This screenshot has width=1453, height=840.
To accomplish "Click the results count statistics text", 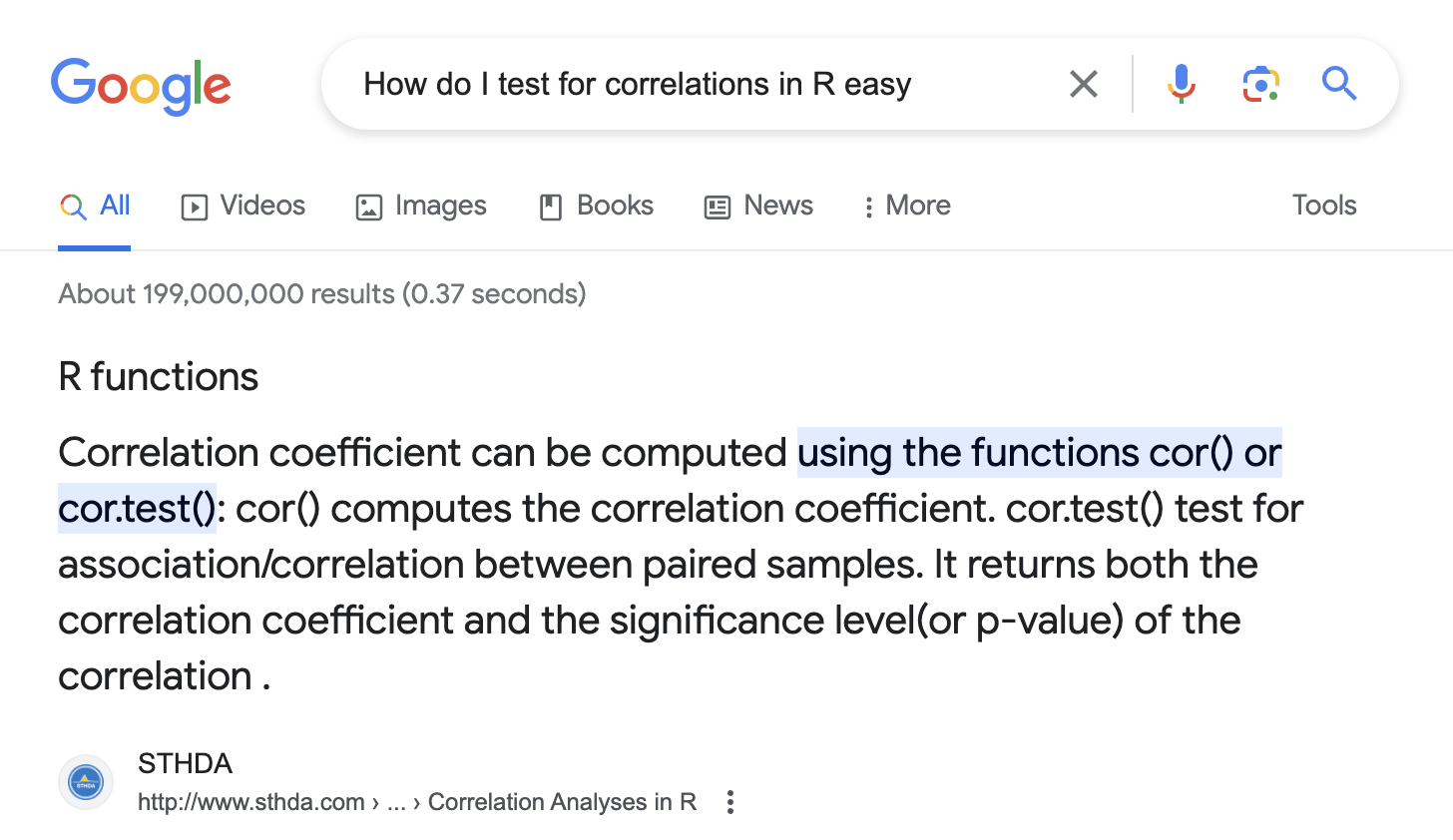I will [322, 294].
